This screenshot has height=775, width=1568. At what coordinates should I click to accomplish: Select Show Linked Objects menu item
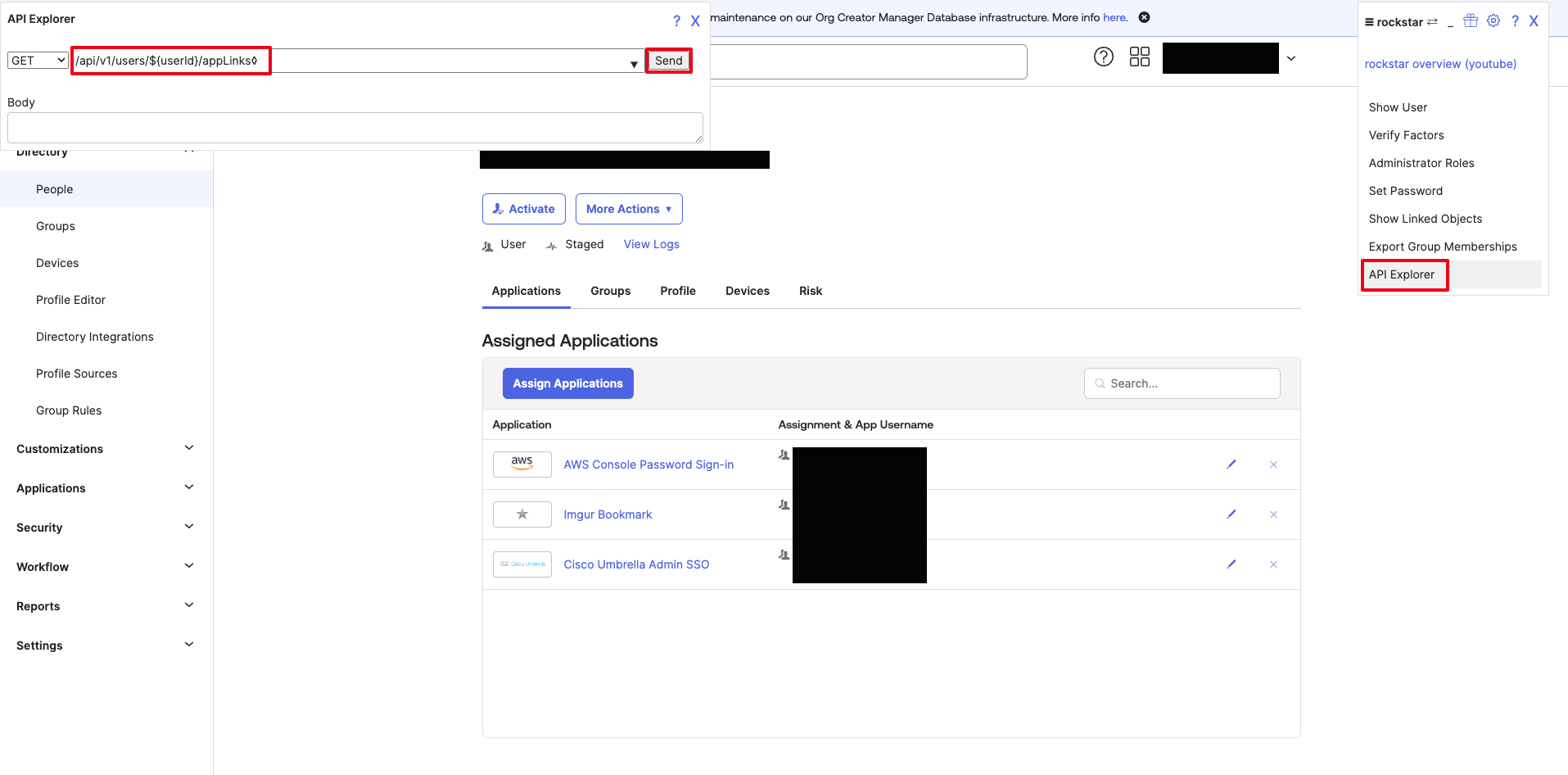[x=1426, y=219]
